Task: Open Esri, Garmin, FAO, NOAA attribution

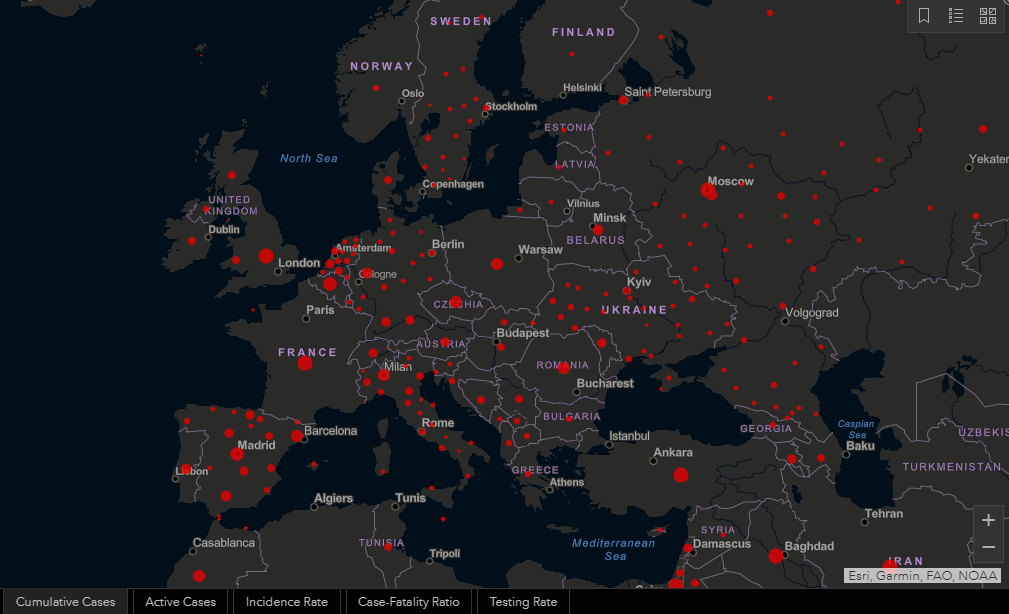Action: [x=922, y=575]
